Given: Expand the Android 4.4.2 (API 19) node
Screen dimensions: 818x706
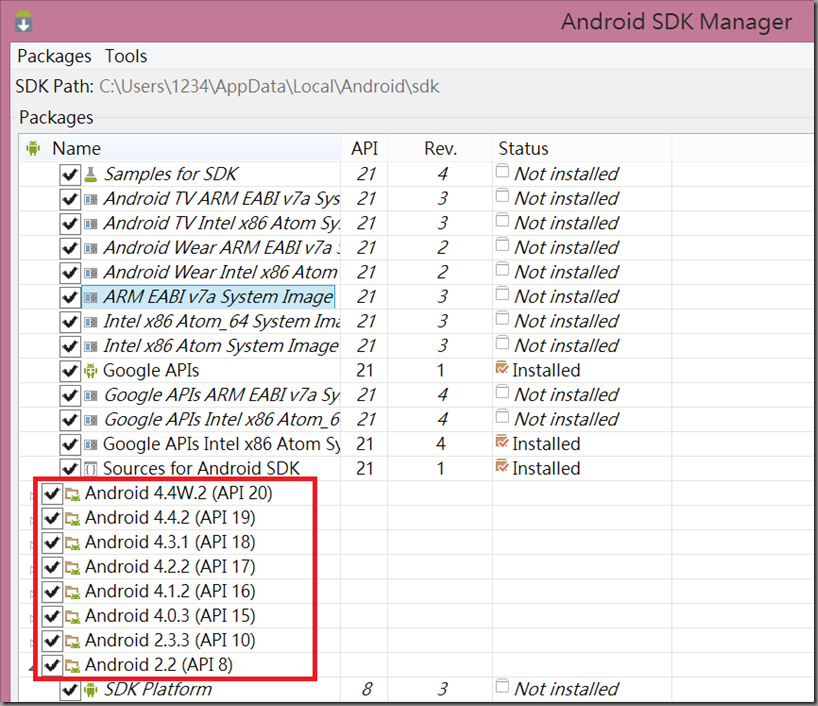Looking at the screenshot, I should click(32, 520).
